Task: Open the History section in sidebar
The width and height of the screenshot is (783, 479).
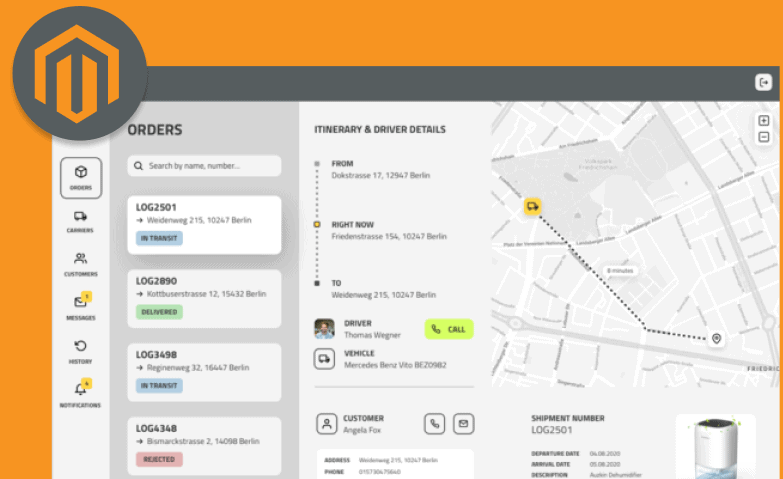Action: pos(80,351)
